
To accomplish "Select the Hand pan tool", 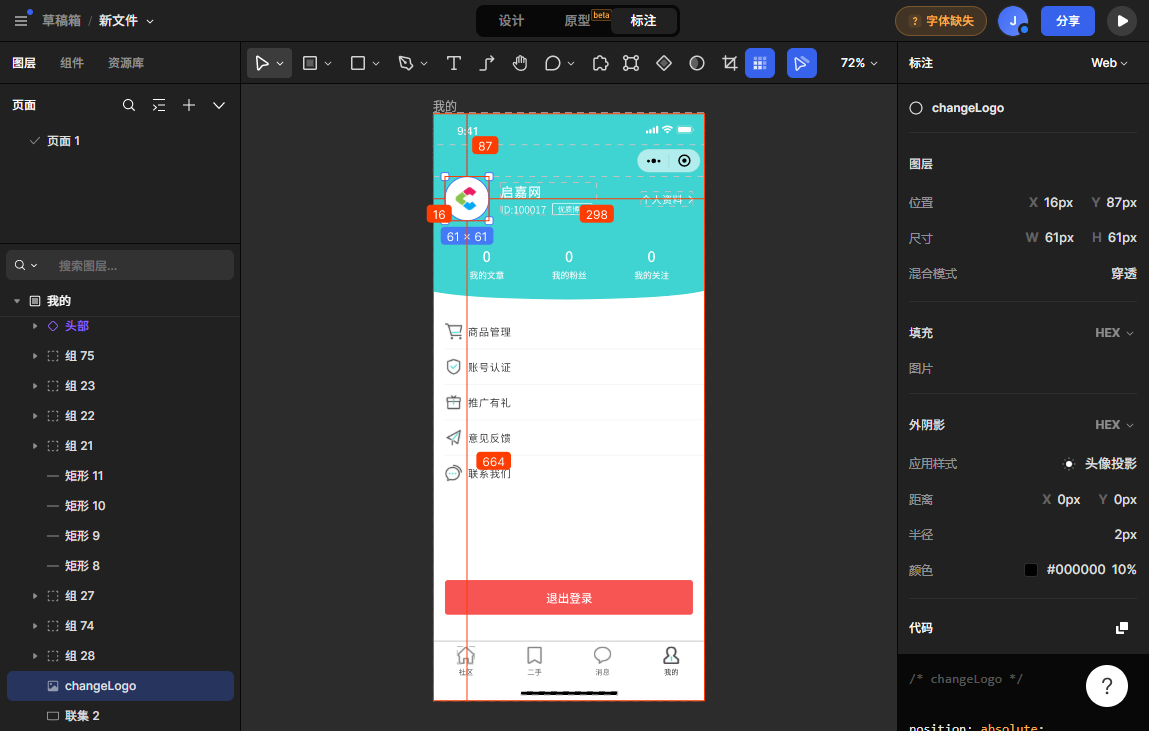I will [x=520, y=63].
